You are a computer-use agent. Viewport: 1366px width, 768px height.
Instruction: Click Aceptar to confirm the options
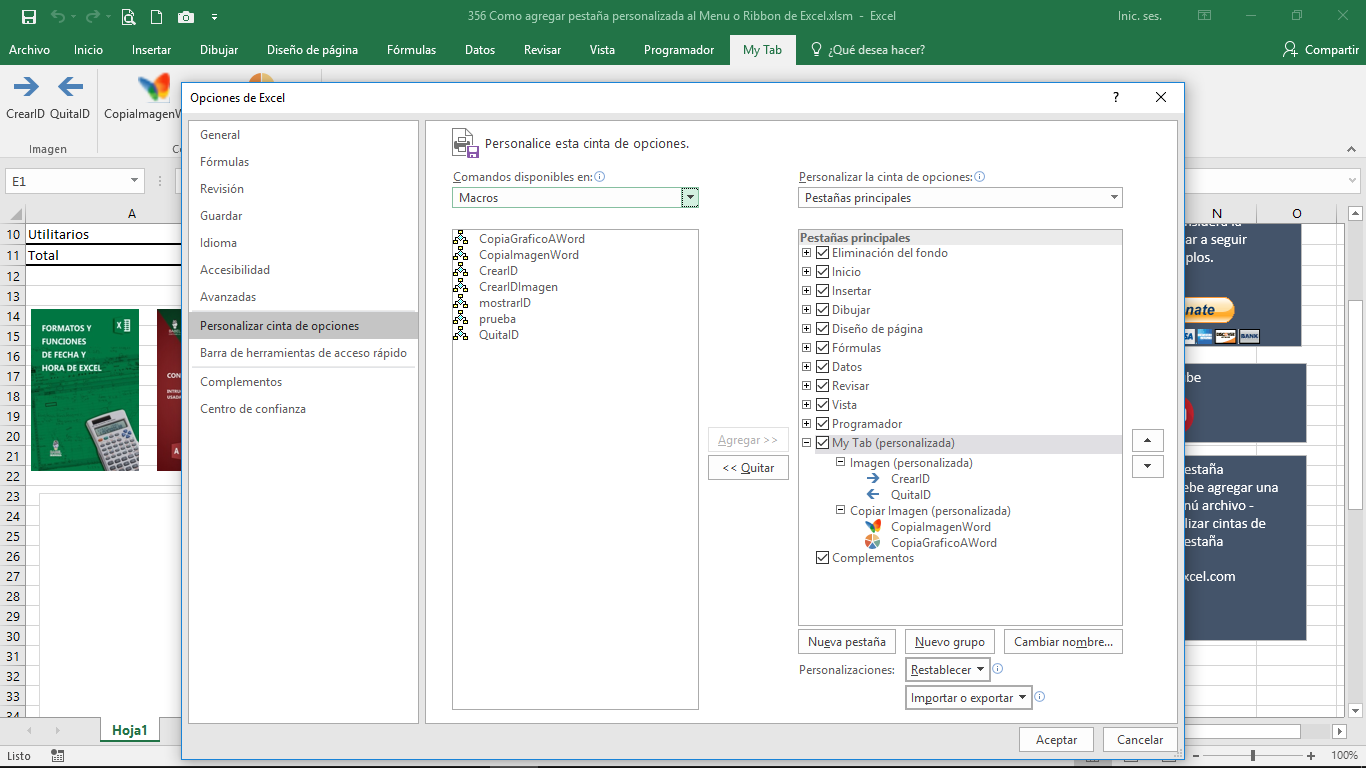click(x=1057, y=740)
